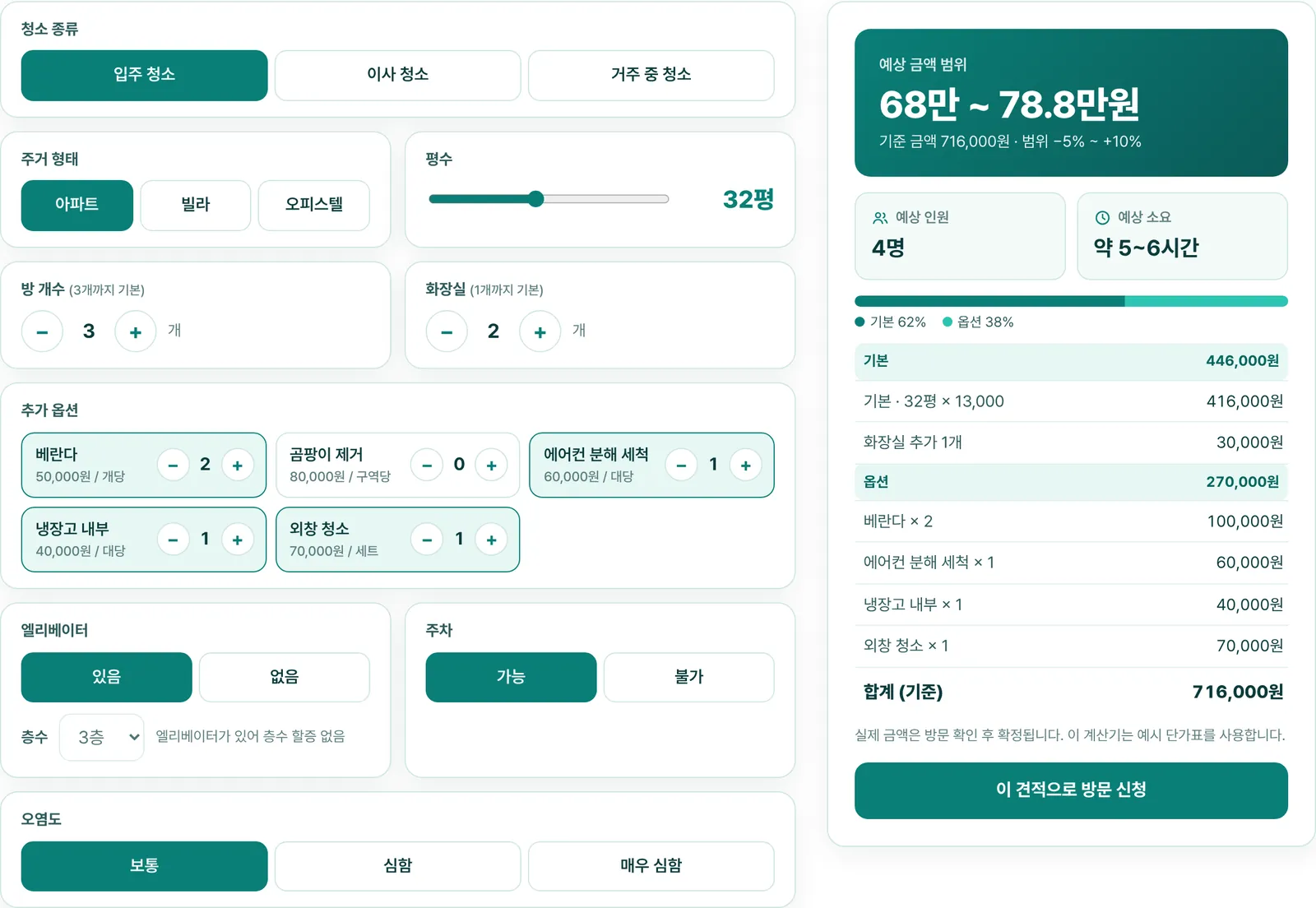This screenshot has height=908, width=1316.
Task: Select 거주 중 청소 cleaning type
Action: (x=651, y=76)
